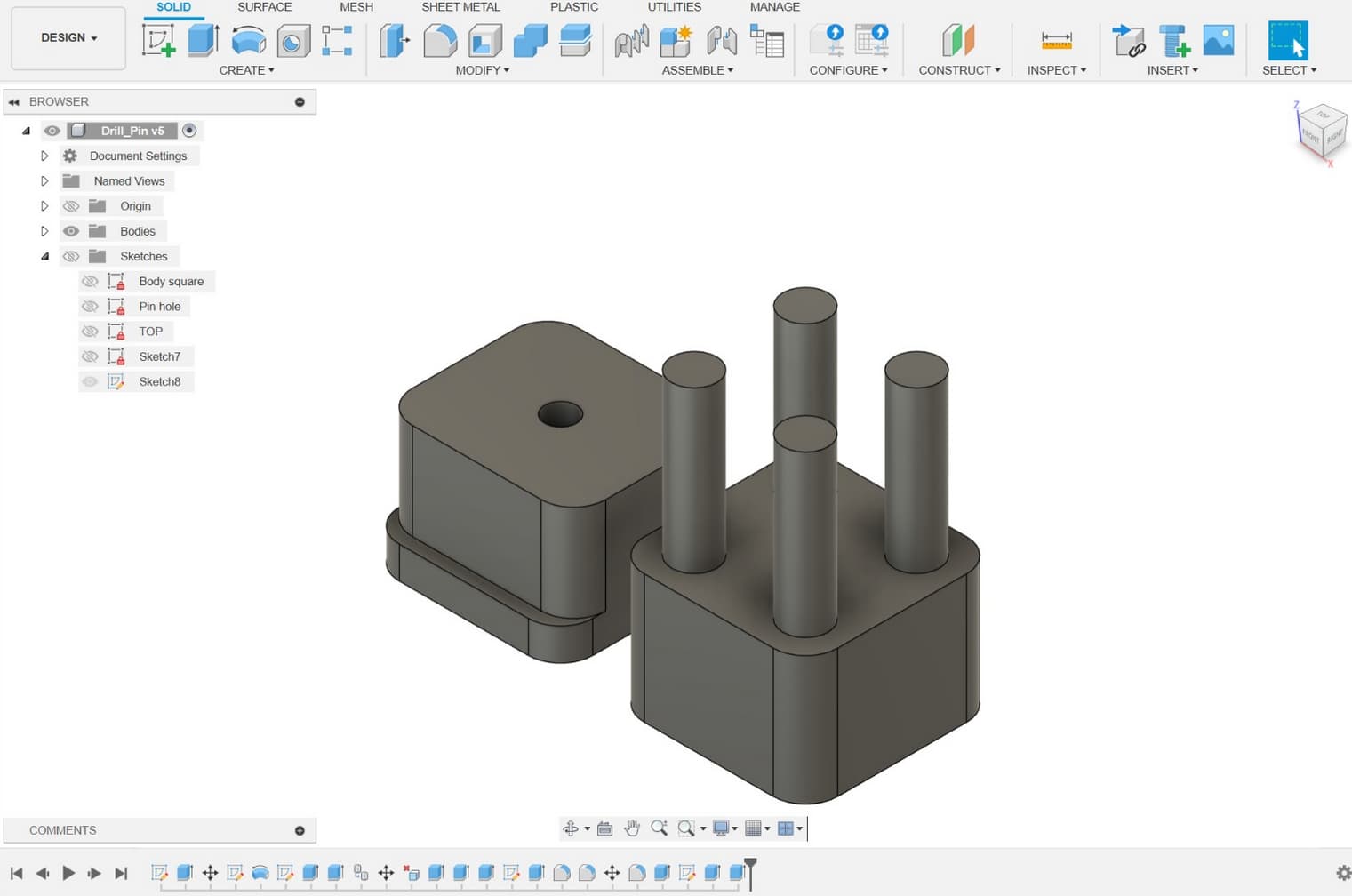Viewport: 1352px width, 896px height.
Task: Select the Offset Face tool
Action: pyautogui.click(x=575, y=41)
